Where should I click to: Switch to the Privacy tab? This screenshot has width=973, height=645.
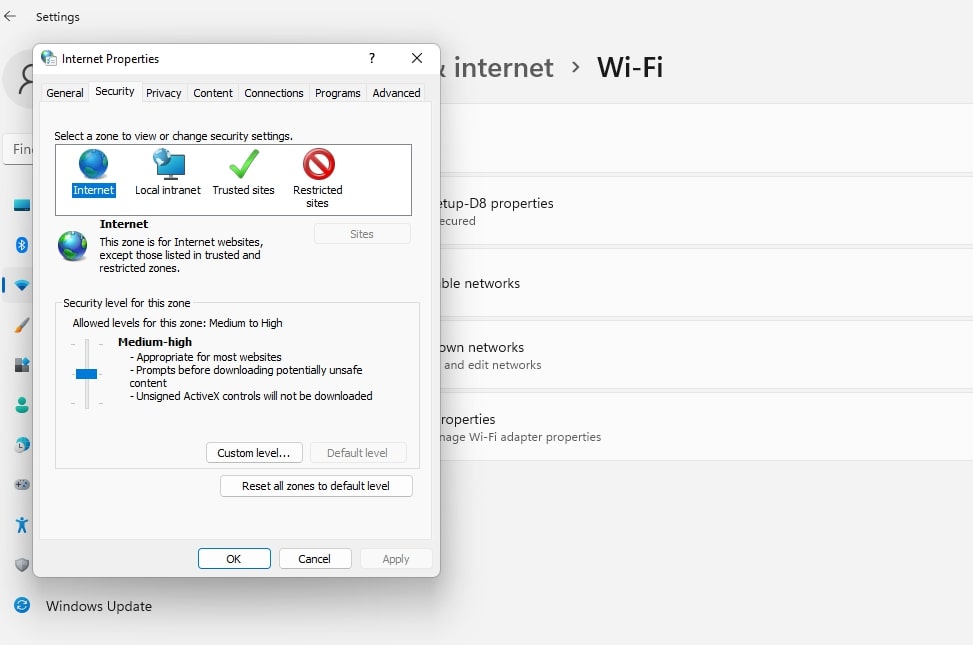point(163,93)
